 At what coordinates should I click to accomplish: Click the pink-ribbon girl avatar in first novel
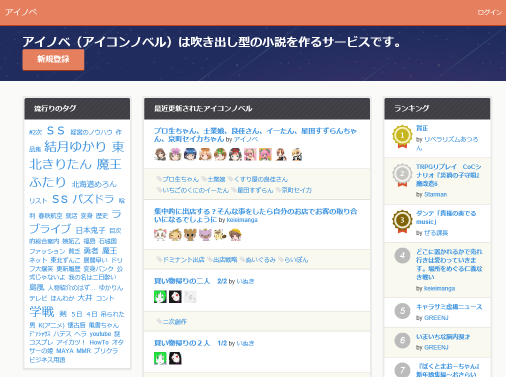click(175, 154)
